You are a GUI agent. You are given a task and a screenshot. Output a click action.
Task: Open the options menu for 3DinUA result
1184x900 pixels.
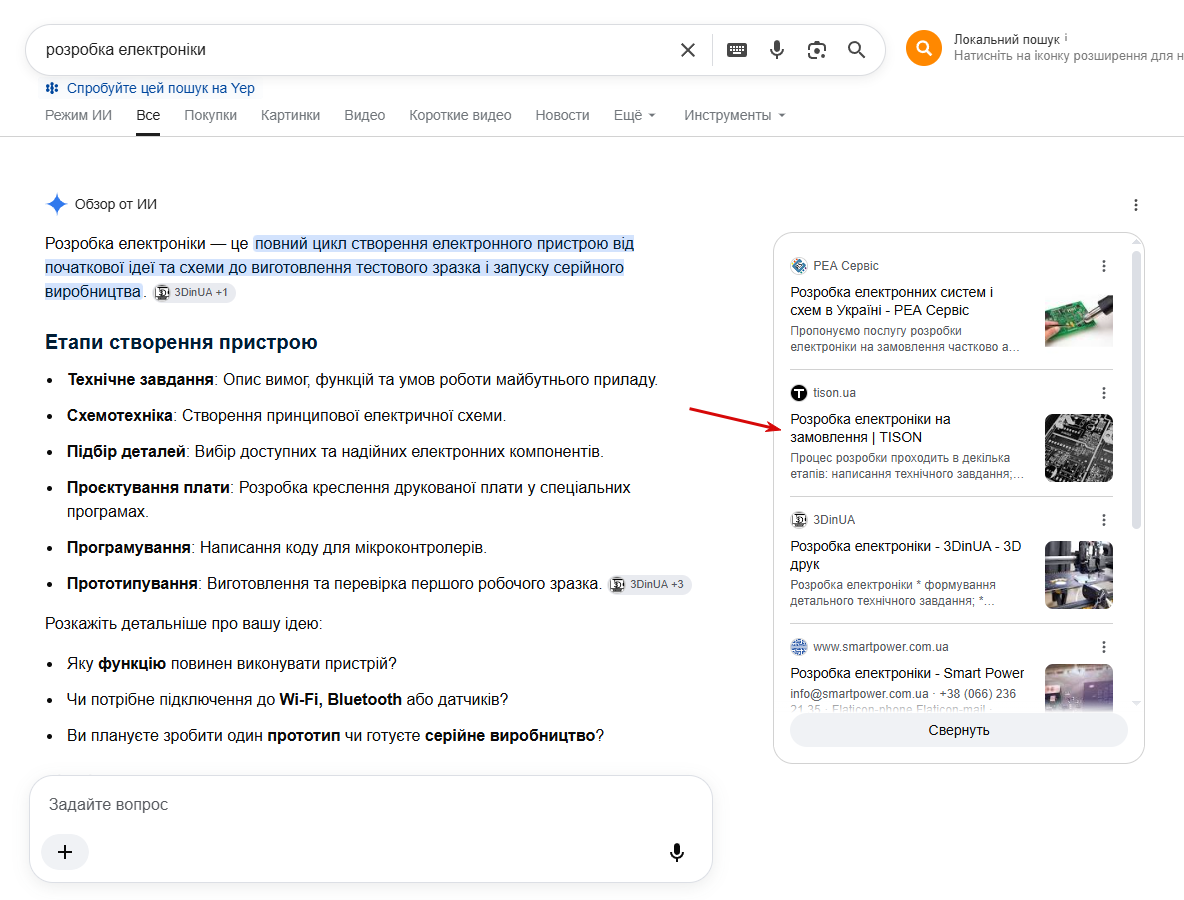point(1103,519)
